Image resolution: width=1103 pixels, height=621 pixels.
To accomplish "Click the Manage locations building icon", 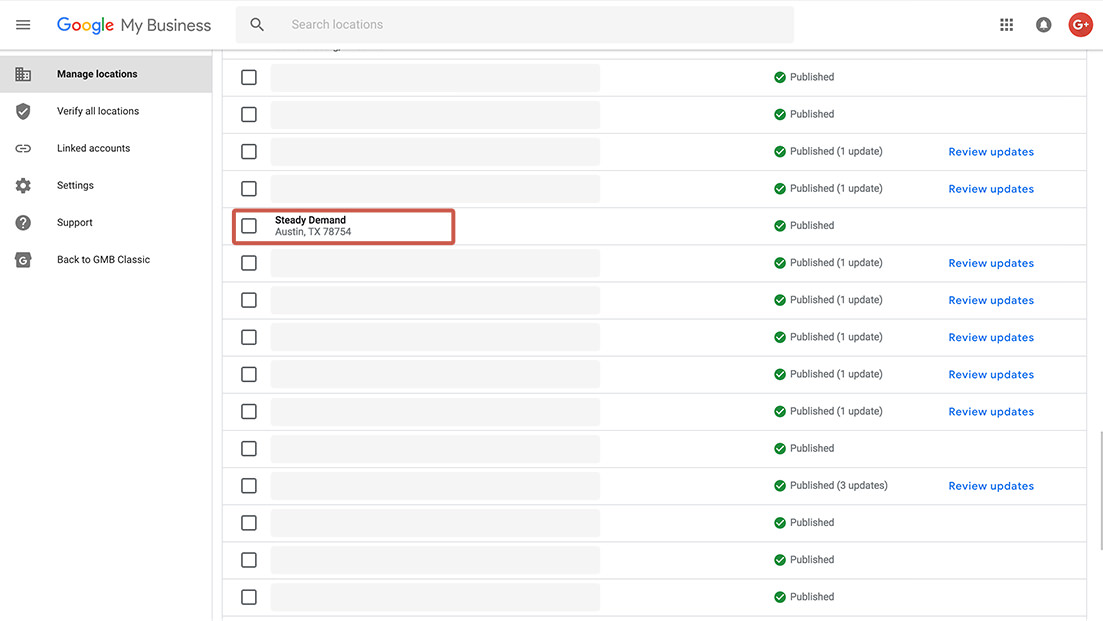I will [23, 74].
